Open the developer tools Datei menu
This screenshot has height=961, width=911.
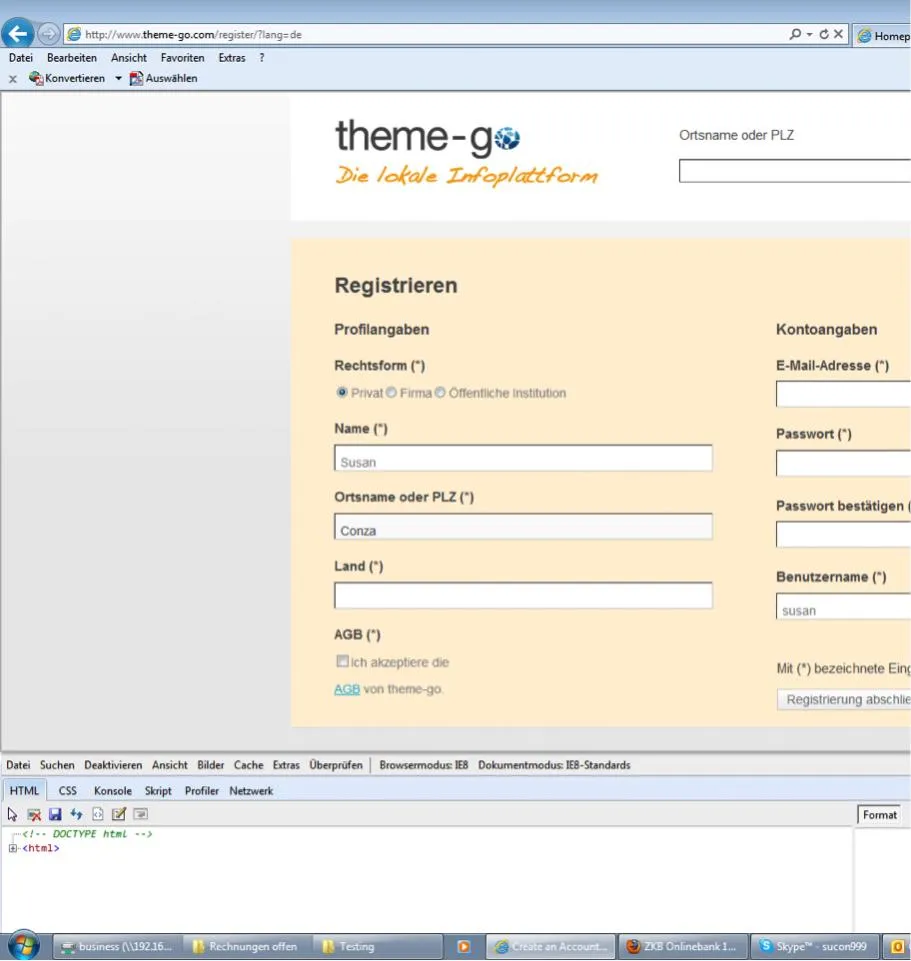(18, 765)
